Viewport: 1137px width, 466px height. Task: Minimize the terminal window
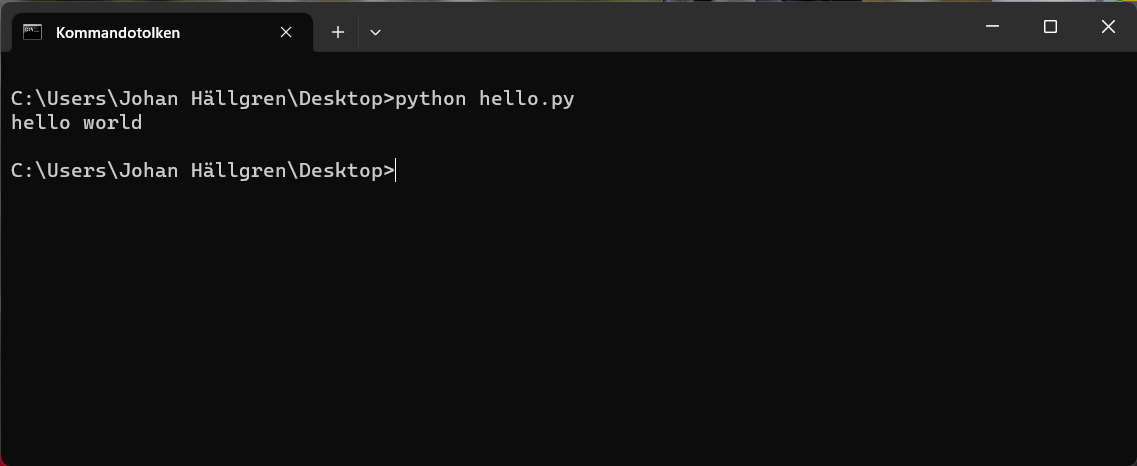coord(992,27)
